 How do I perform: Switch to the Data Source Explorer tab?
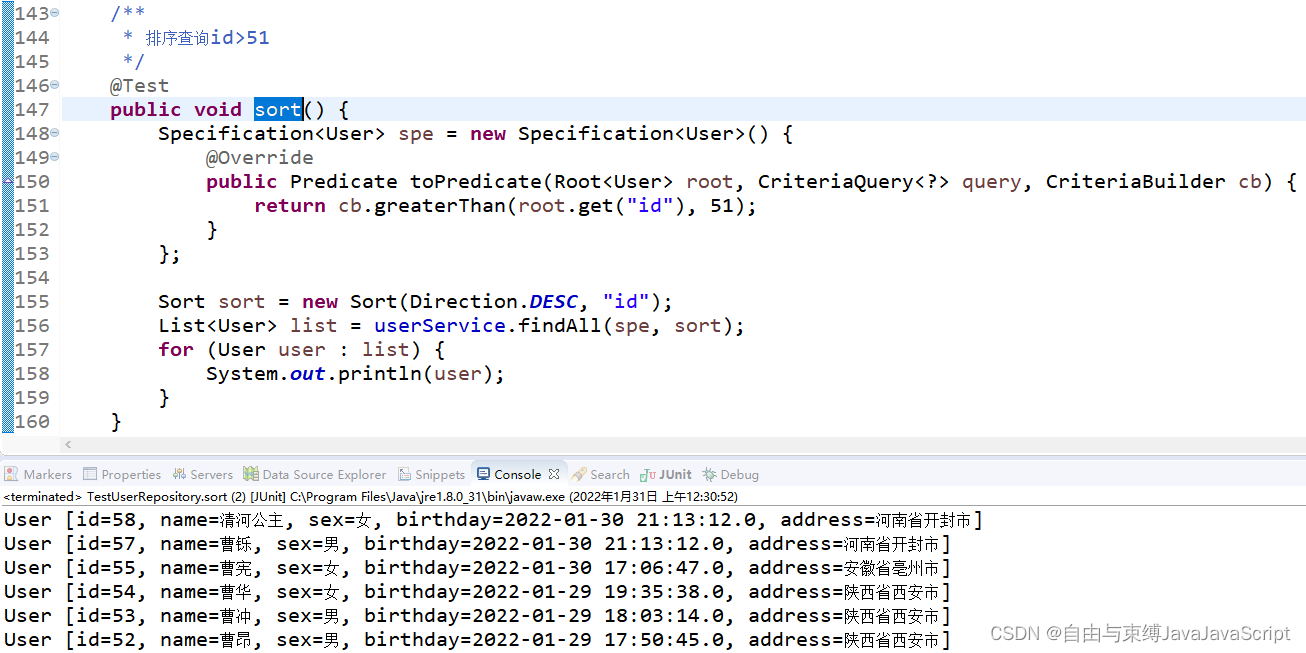(315, 474)
